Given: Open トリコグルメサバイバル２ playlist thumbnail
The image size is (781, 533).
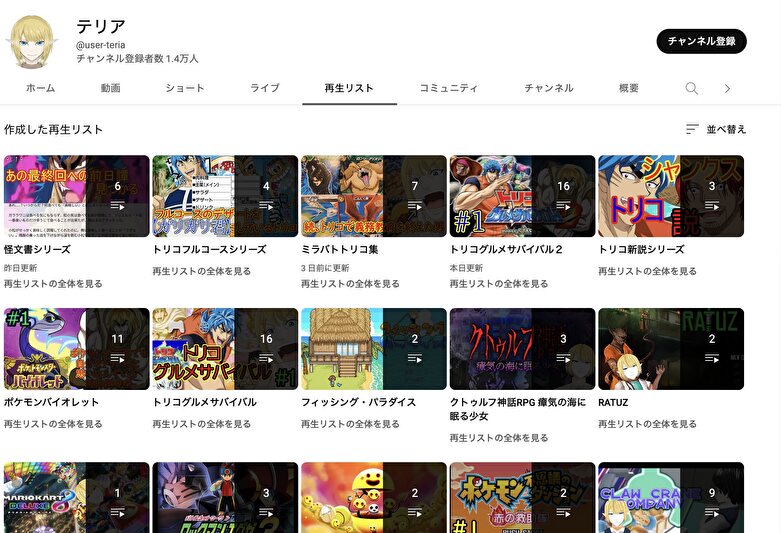Looking at the screenshot, I should [x=522, y=196].
